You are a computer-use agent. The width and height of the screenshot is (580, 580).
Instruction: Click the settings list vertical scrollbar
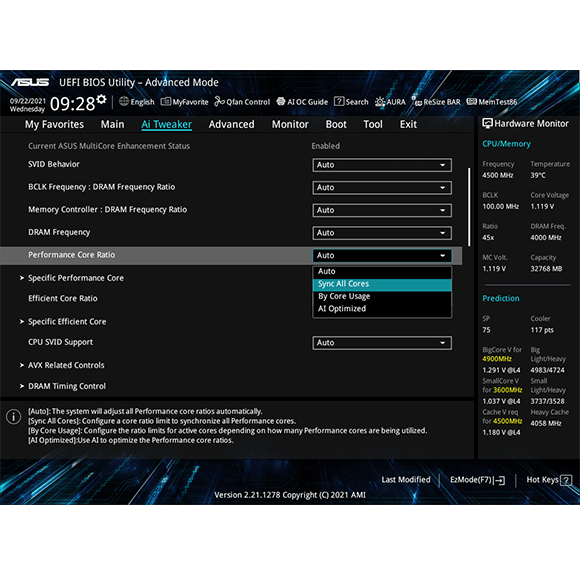click(x=469, y=207)
